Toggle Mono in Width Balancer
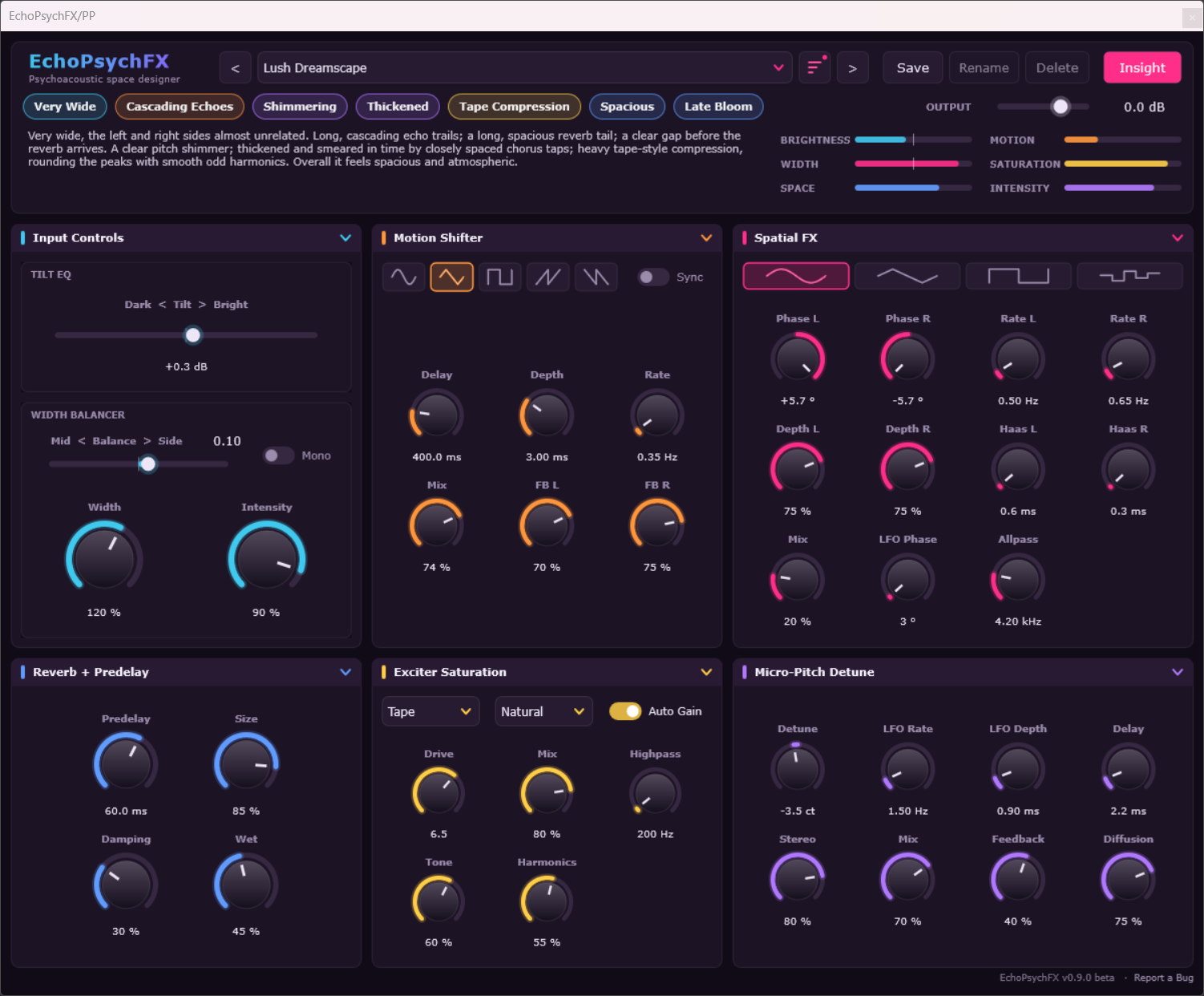Viewport: 1204px width, 996px height. (278, 455)
